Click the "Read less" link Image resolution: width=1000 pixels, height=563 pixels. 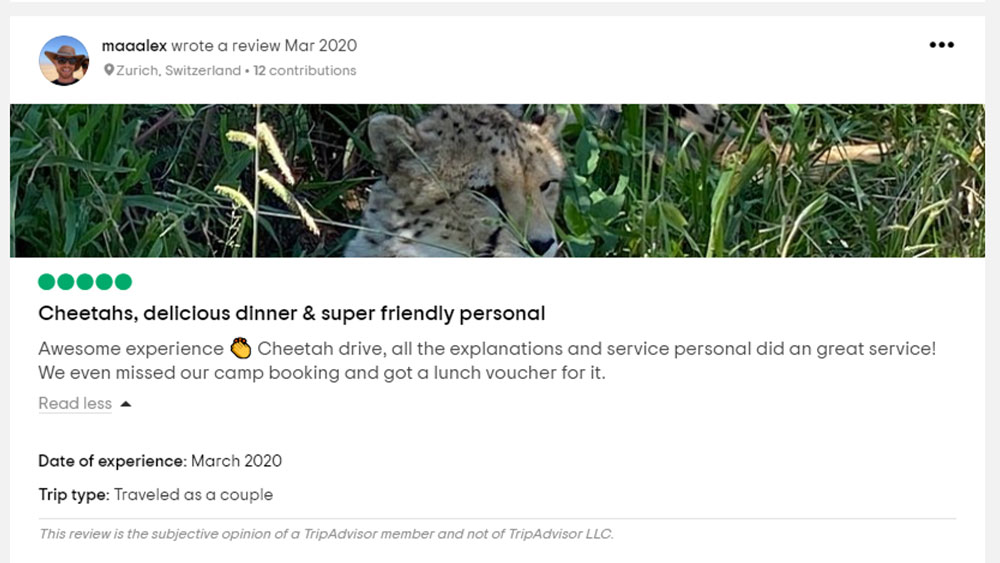tap(75, 403)
